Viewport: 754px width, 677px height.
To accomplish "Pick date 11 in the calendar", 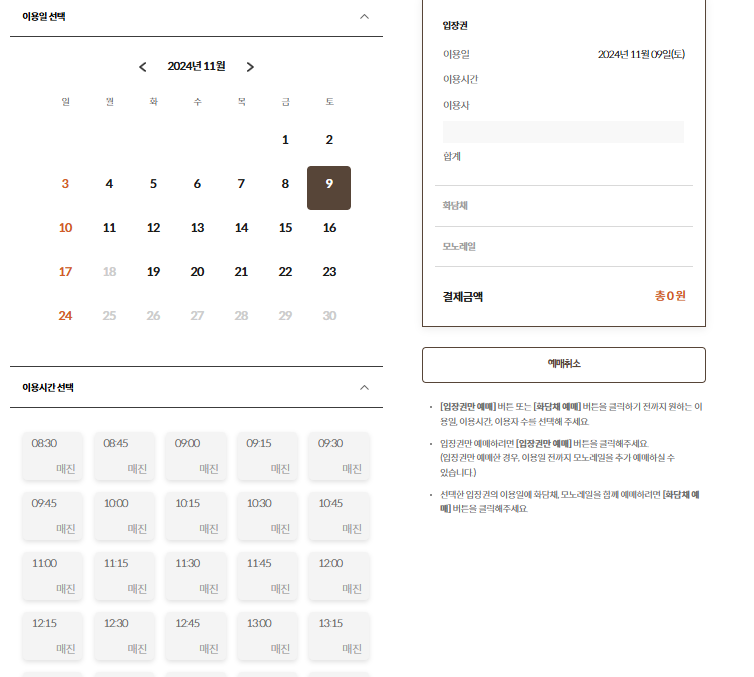I will [x=109, y=228].
